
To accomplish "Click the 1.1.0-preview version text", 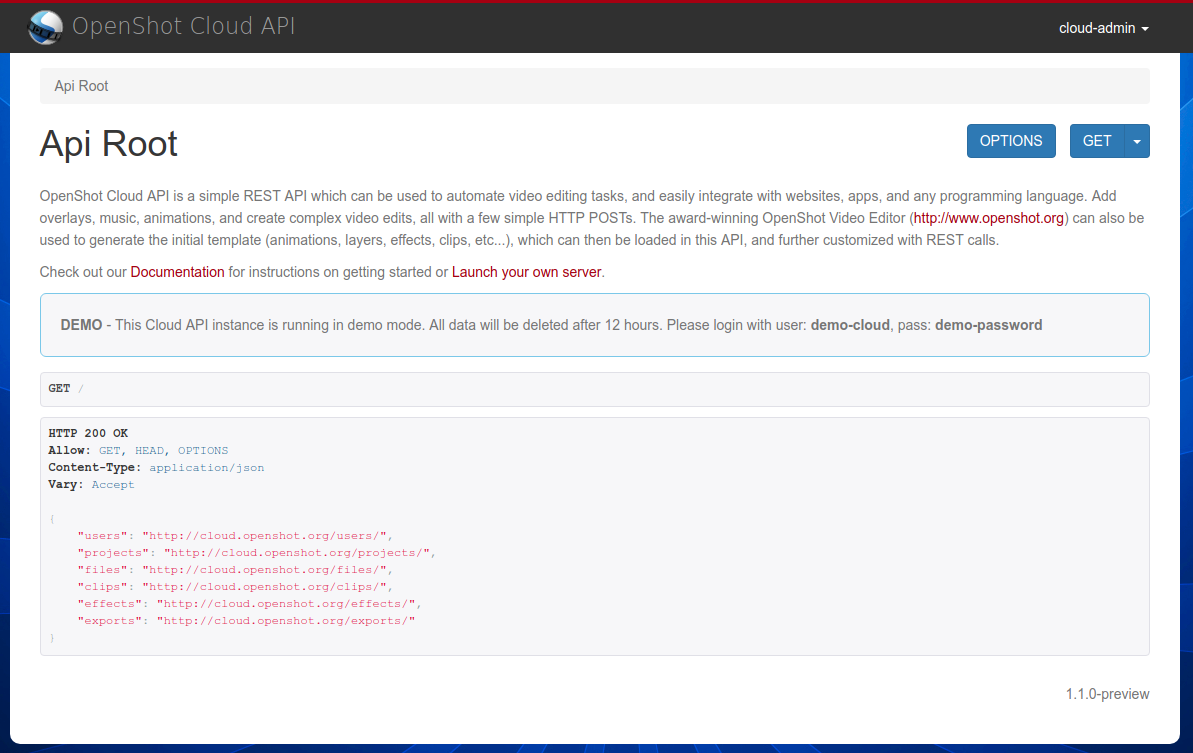I will (x=1107, y=694).
